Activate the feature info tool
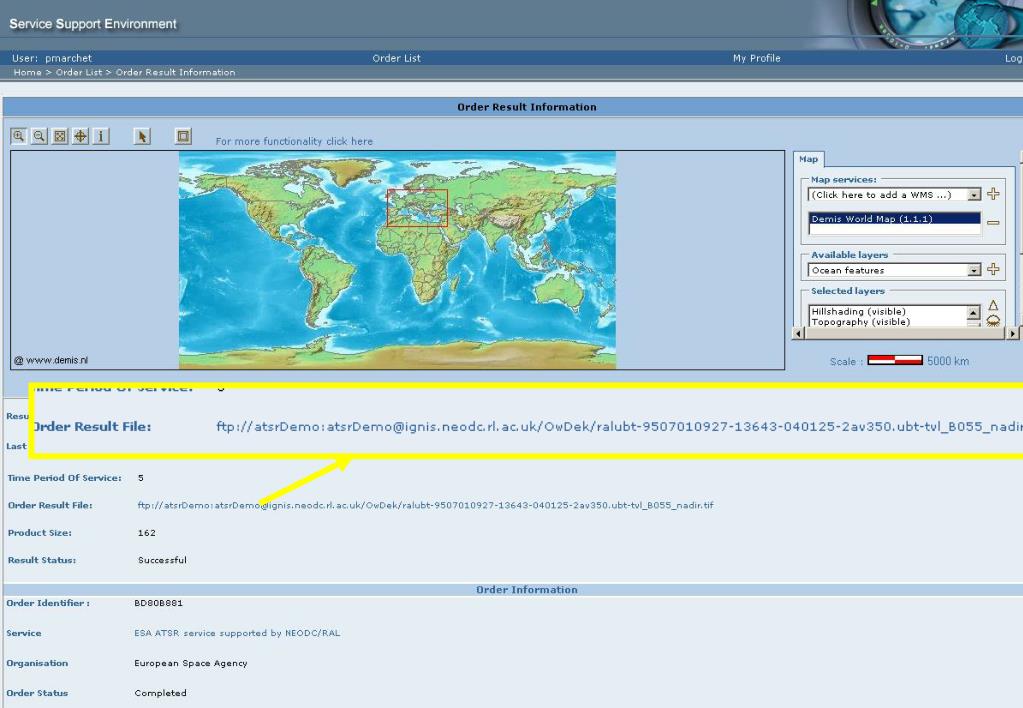 (x=100, y=136)
